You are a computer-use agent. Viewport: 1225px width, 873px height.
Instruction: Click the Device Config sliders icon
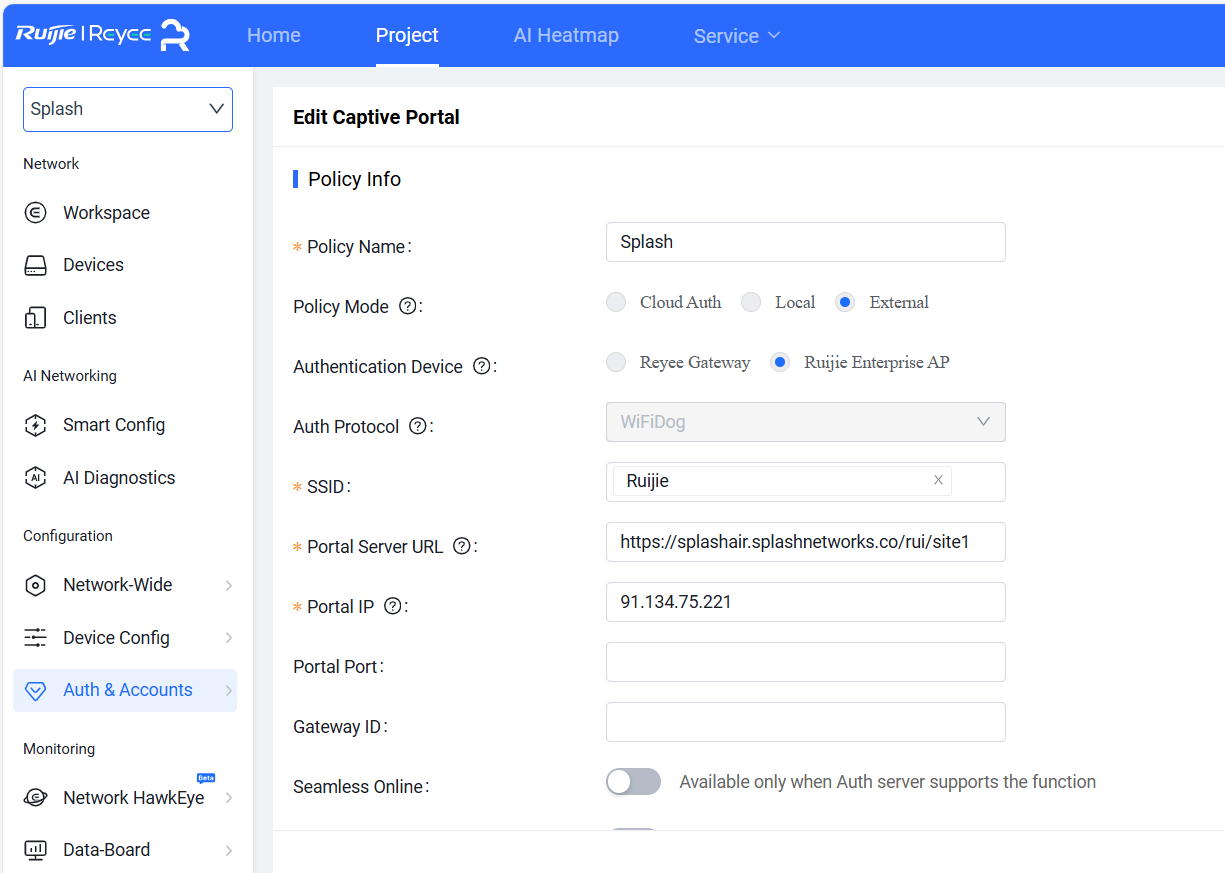click(x=35, y=638)
